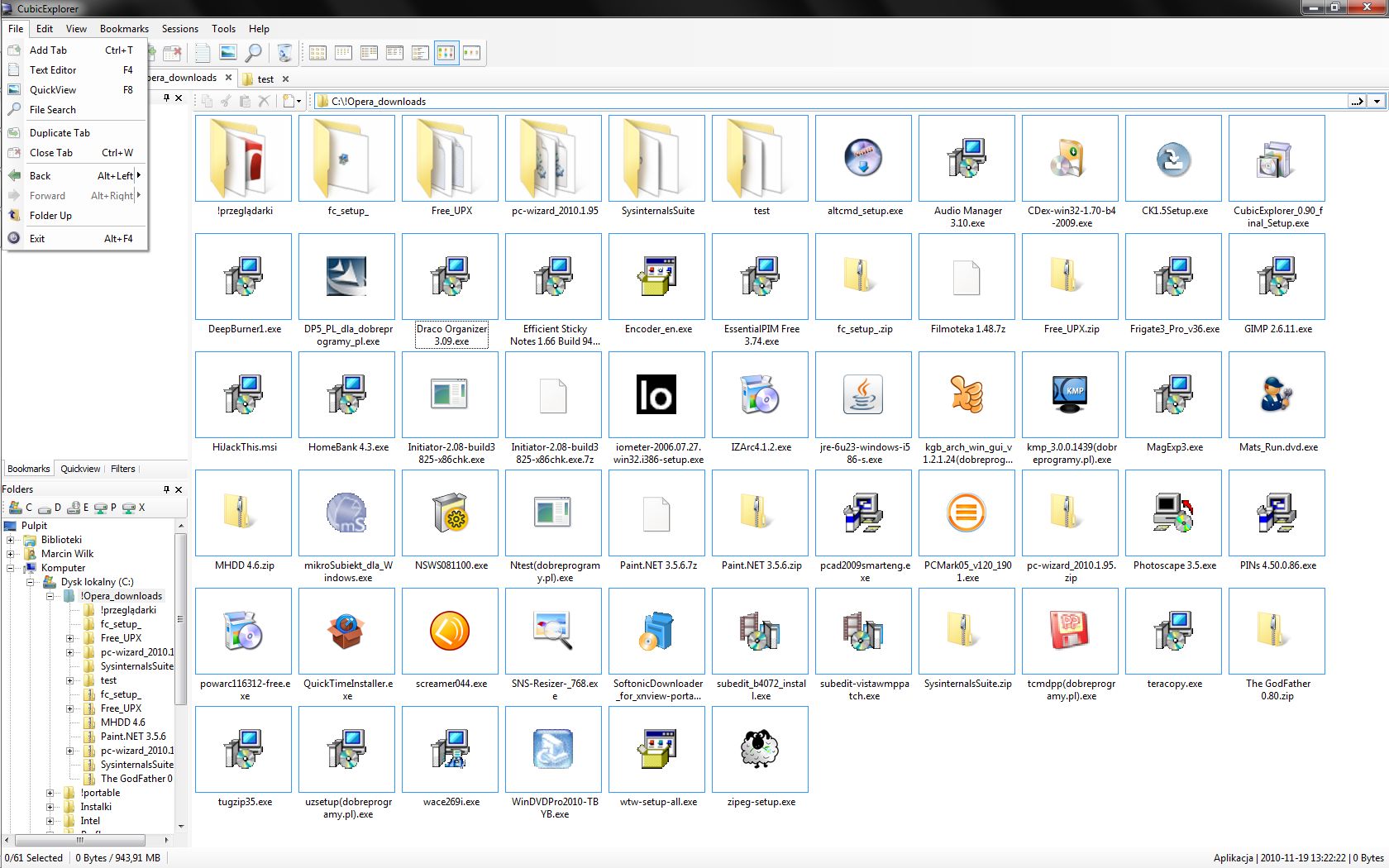Image resolution: width=1389 pixels, height=868 pixels.
Task: Click the Delete X icon in edit toolbar
Action: [x=264, y=101]
